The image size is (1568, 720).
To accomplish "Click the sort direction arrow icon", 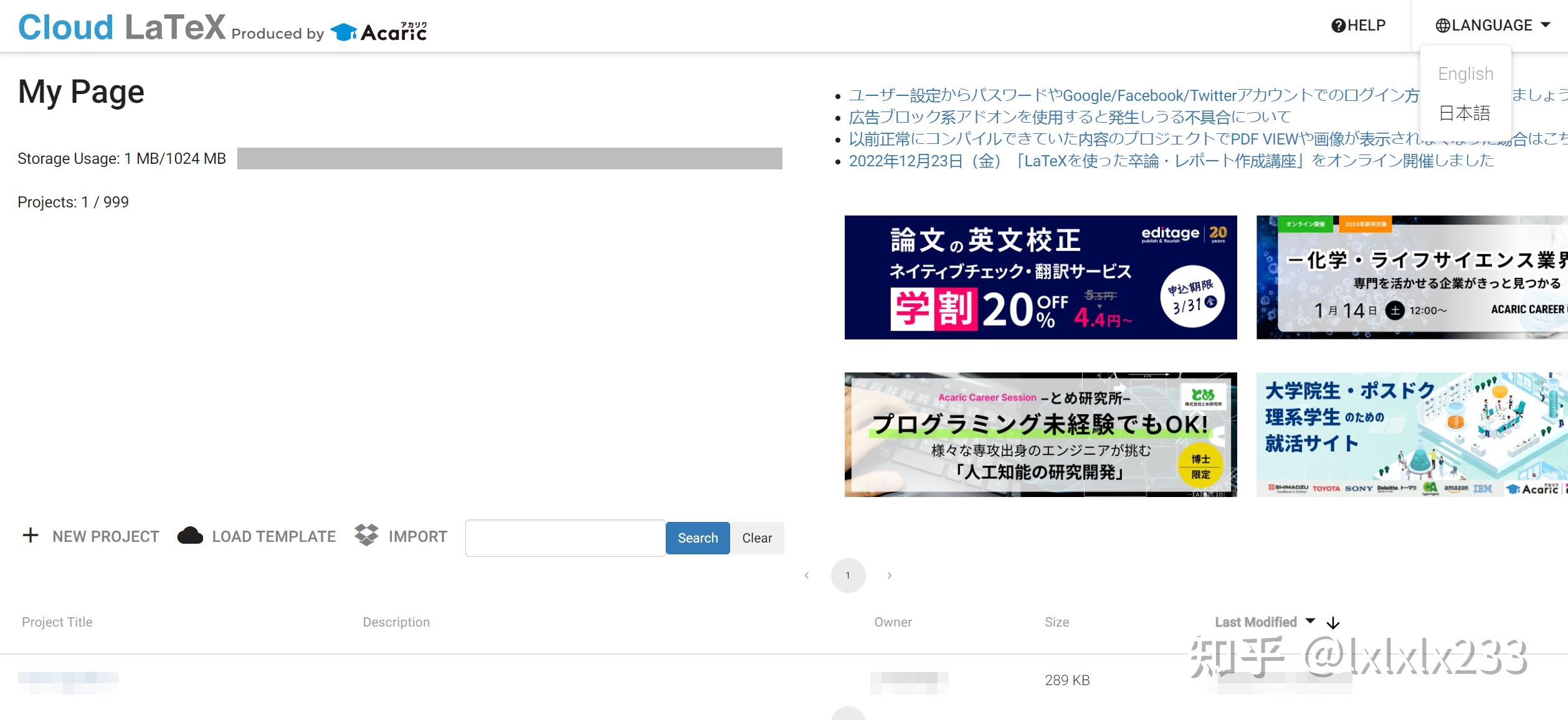I will coord(1333,623).
